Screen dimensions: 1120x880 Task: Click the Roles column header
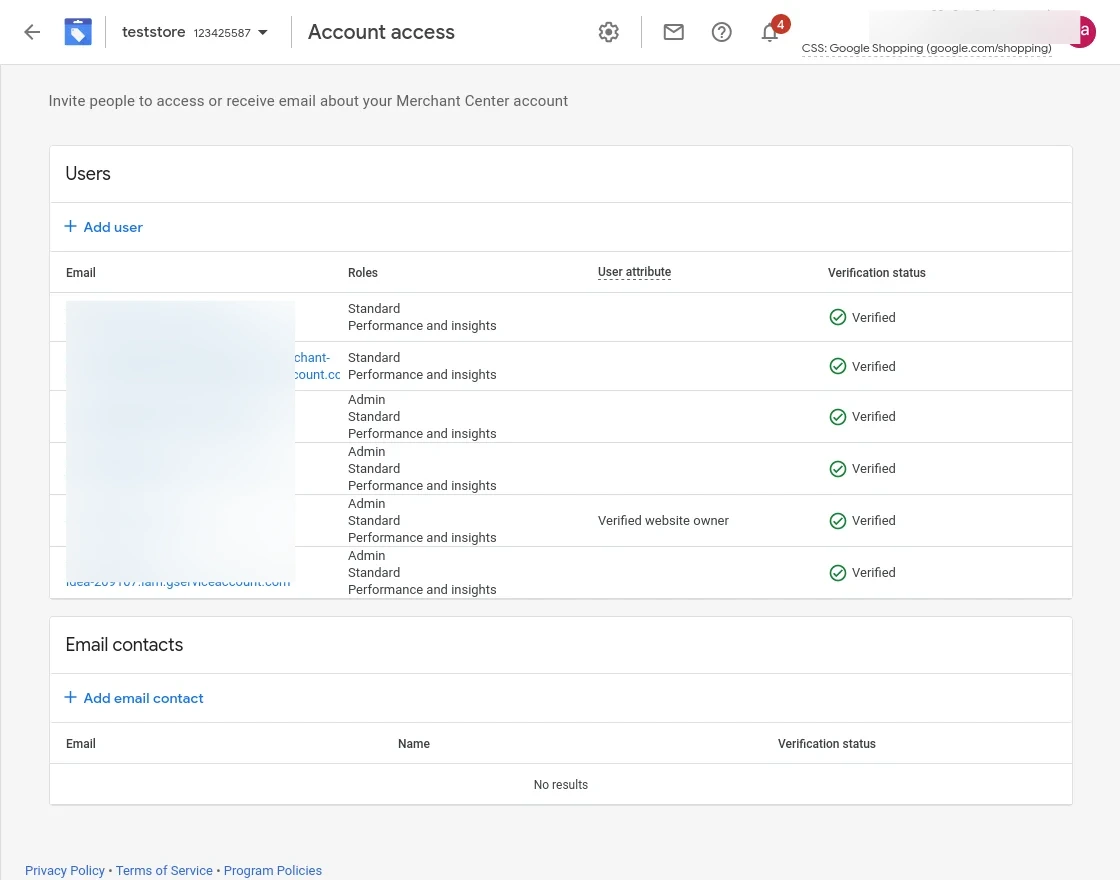[x=363, y=273]
